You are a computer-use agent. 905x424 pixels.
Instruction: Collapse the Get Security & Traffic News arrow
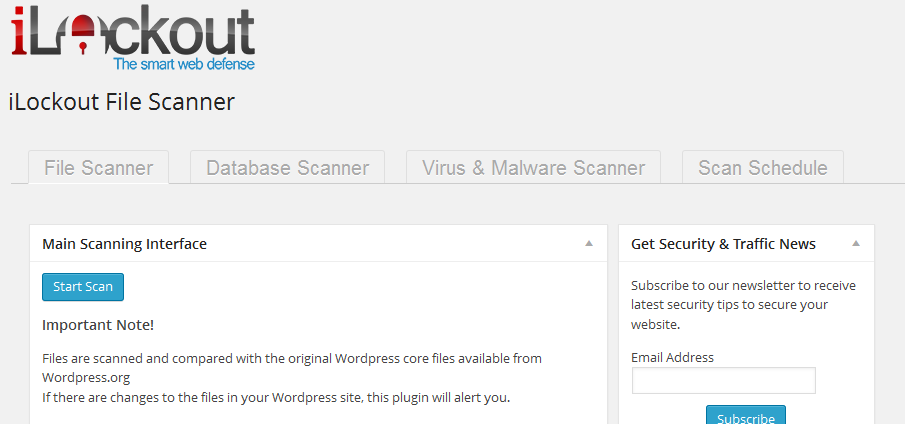[x=856, y=243]
